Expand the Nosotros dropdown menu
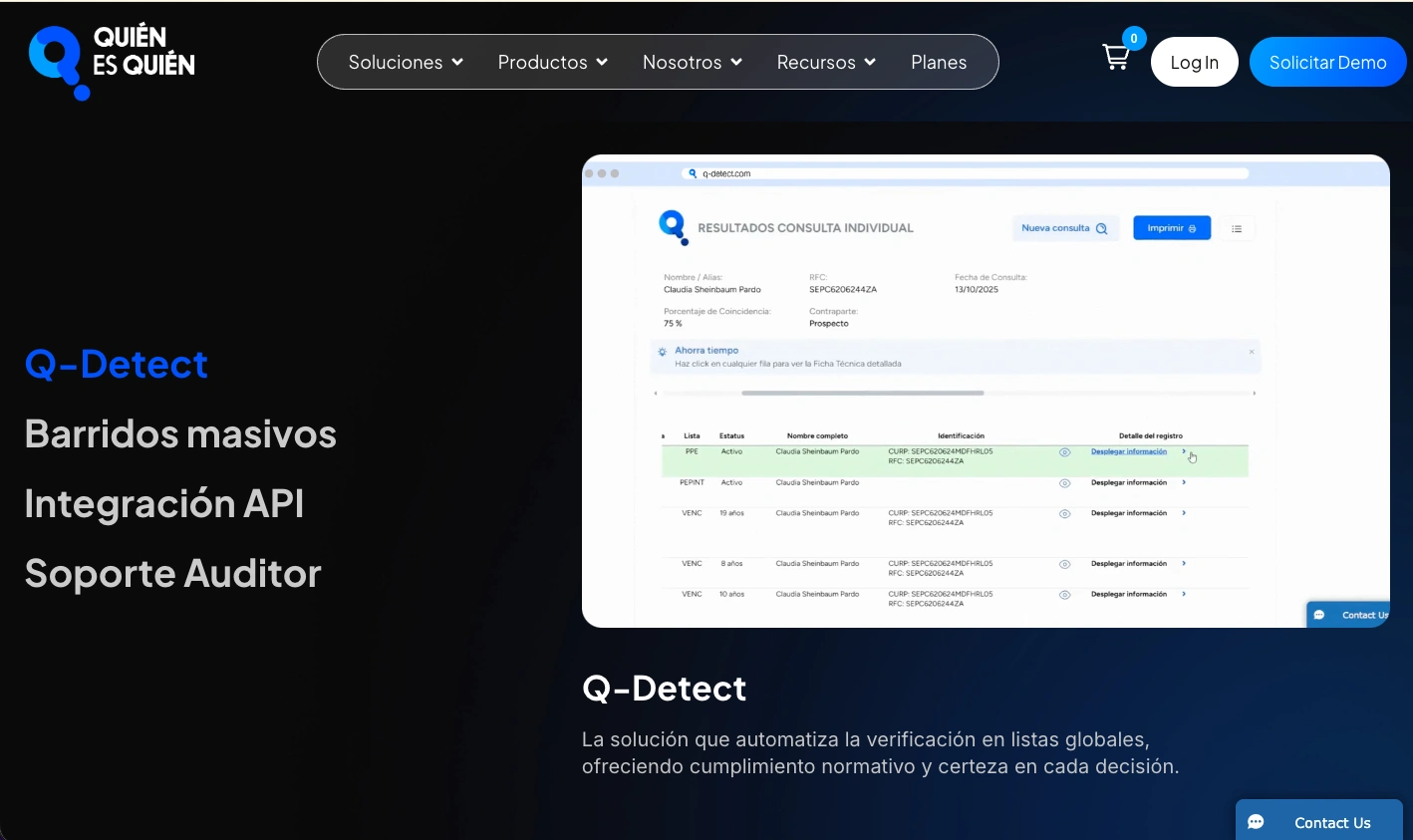This screenshot has height=840, width=1413. pyautogui.click(x=693, y=62)
